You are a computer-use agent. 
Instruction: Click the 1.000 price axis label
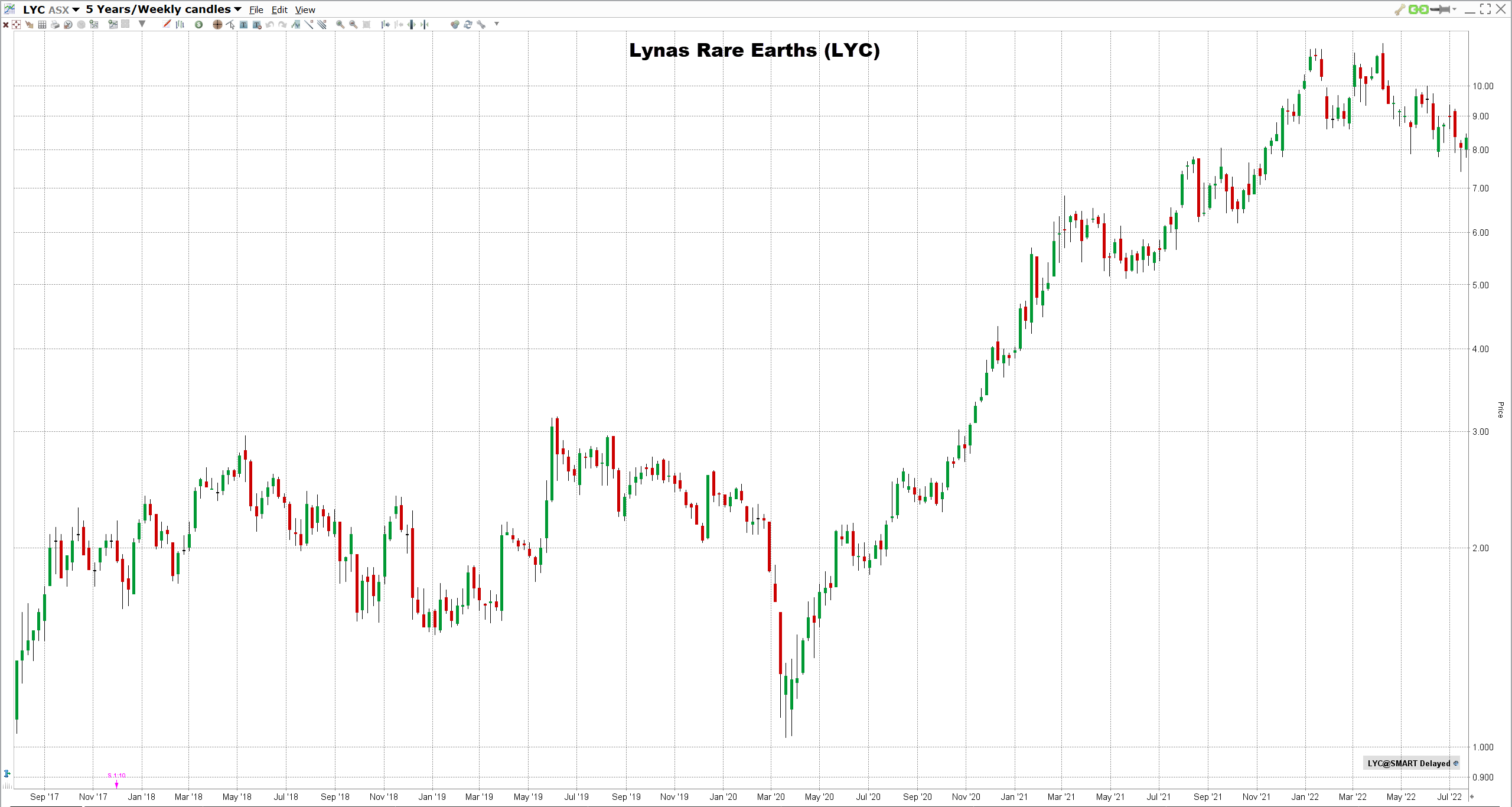tap(1482, 747)
